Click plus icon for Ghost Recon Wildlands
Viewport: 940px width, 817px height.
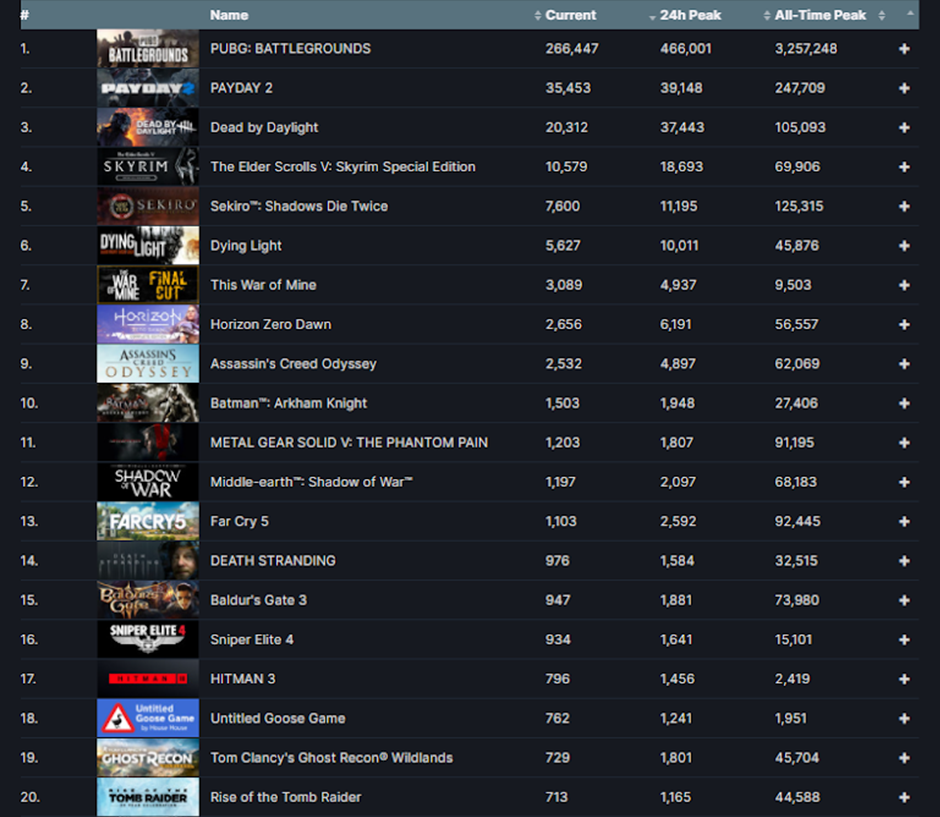904,758
